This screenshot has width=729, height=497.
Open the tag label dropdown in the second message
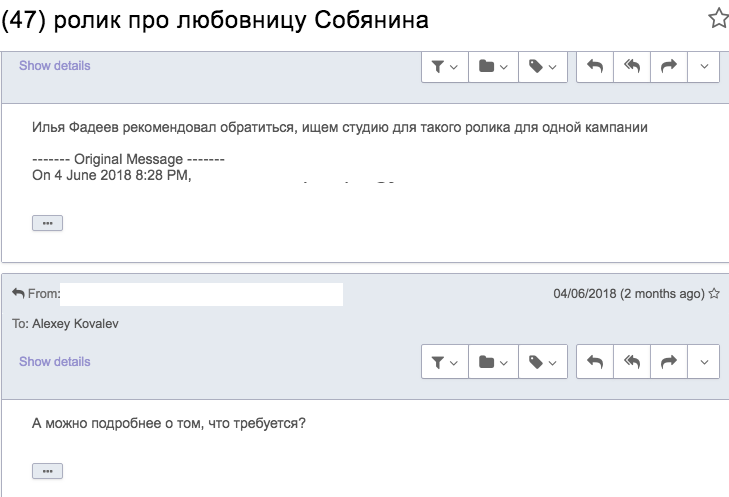[543, 362]
